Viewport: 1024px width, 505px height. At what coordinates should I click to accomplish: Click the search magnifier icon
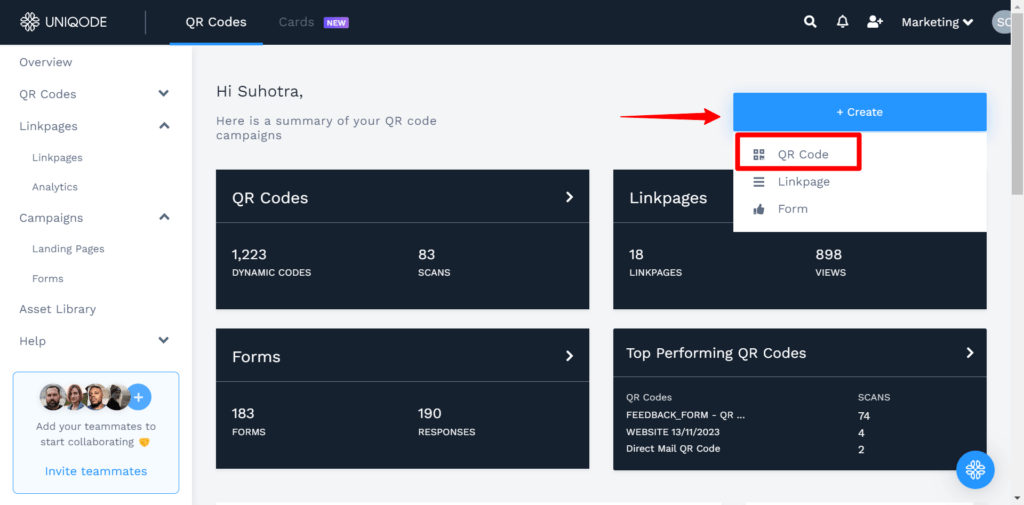[810, 22]
